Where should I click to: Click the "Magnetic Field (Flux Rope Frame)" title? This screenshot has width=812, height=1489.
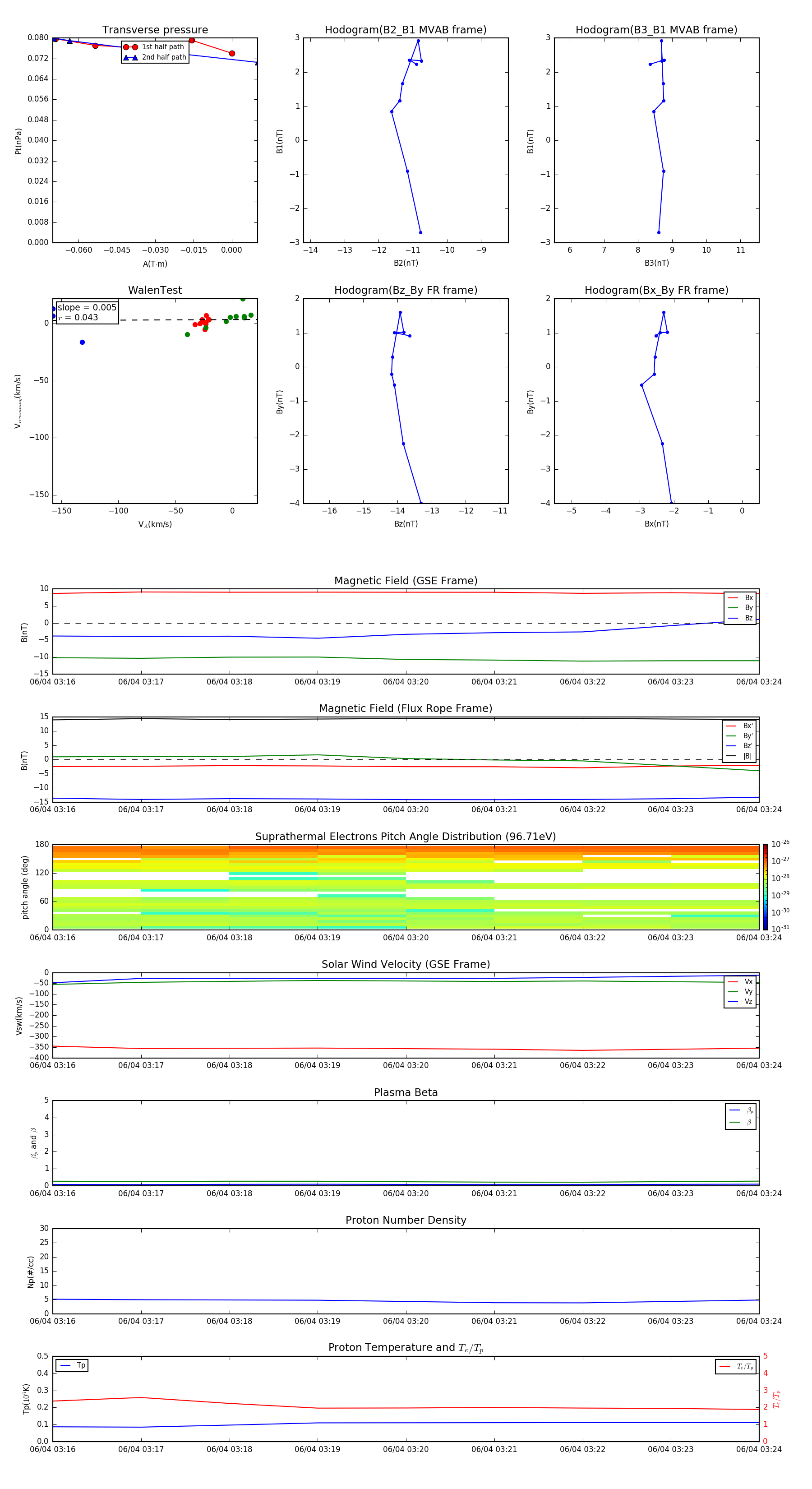point(406,709)
